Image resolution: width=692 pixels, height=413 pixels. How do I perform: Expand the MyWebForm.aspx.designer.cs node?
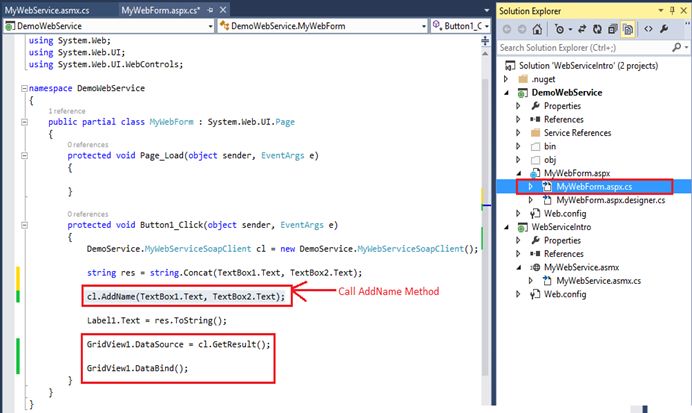click(x=531, y=200)
